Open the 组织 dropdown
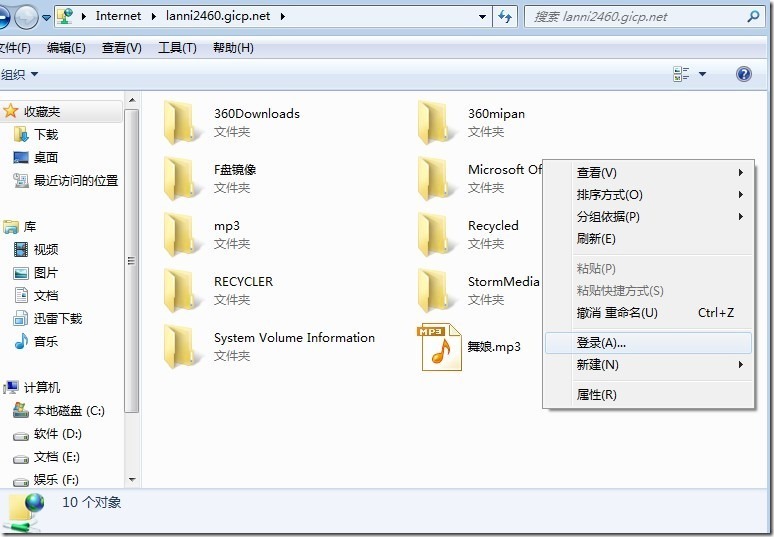Viewport: 774px width, 537px height. pyautogui.click(x=20, y=75)
